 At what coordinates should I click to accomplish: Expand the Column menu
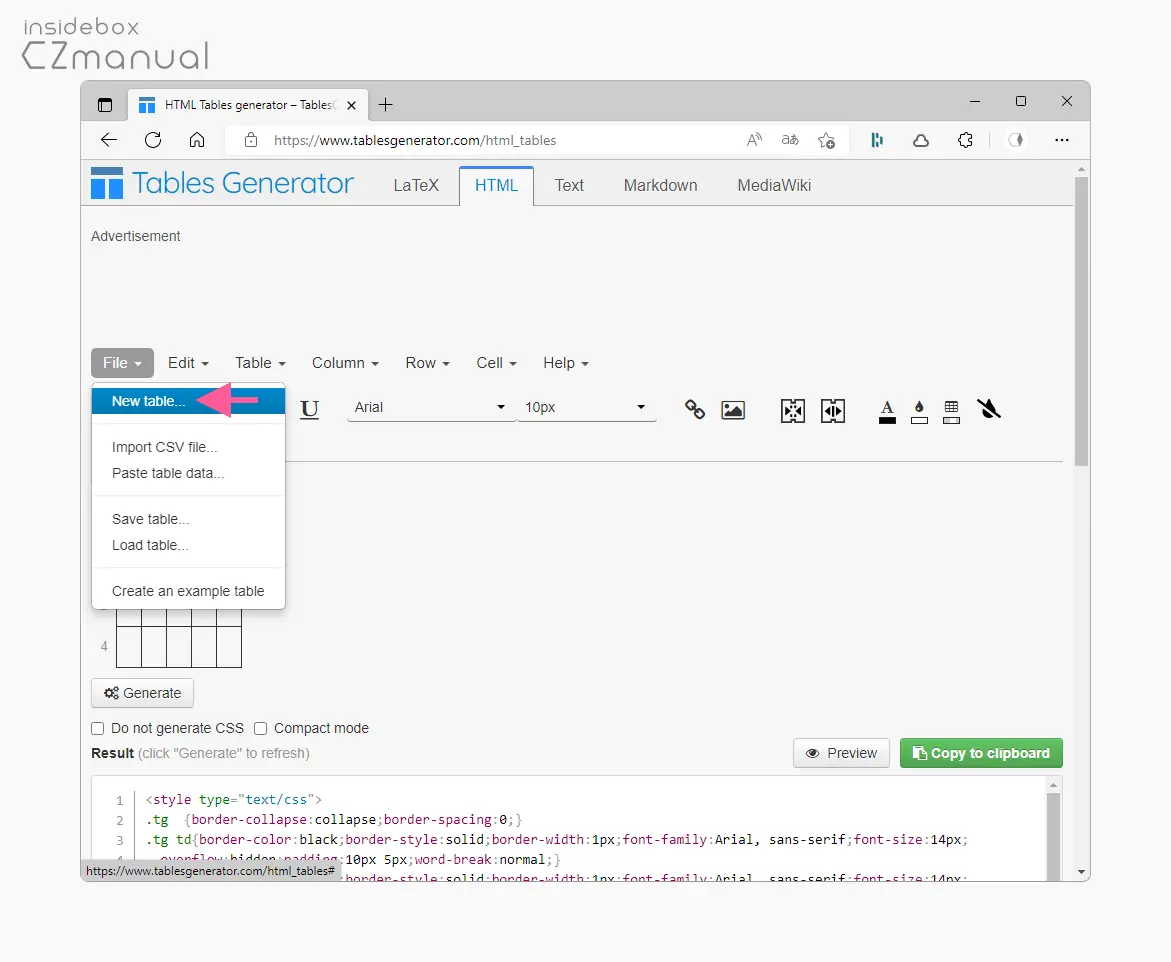point(345,363)
